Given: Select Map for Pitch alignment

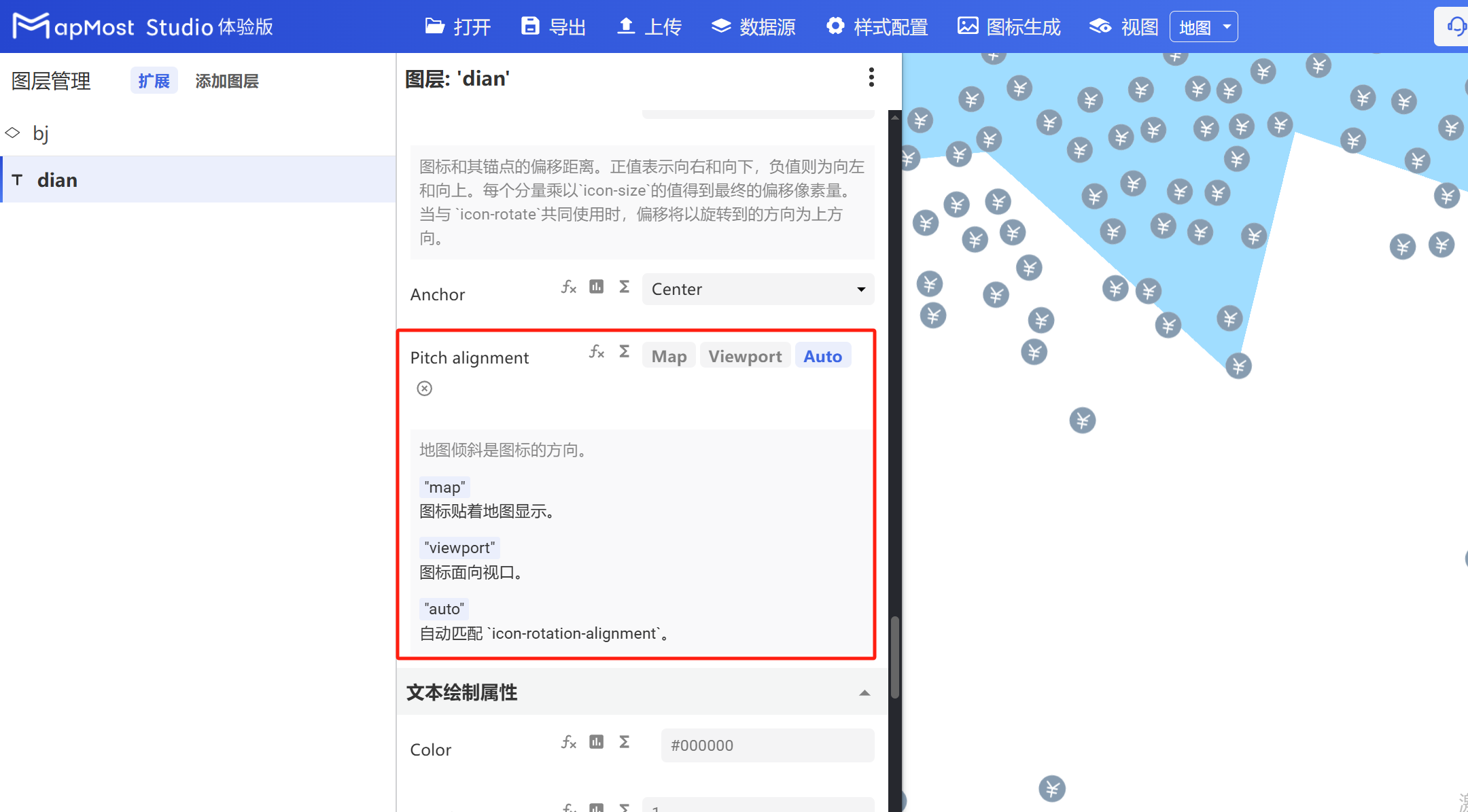Looking at the screenshot, I should [x=668, y=355].
